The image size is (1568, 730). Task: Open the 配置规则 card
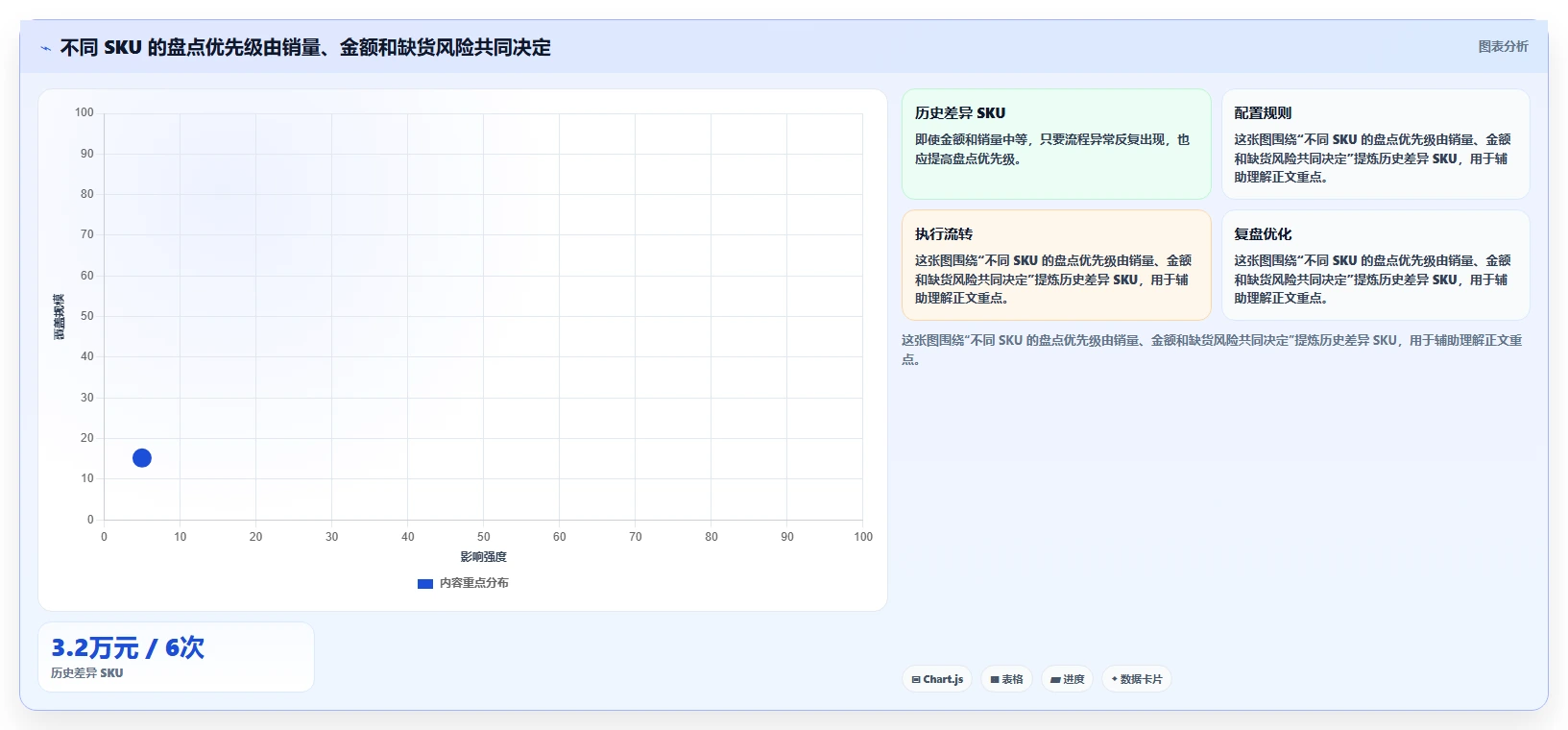1375,144
